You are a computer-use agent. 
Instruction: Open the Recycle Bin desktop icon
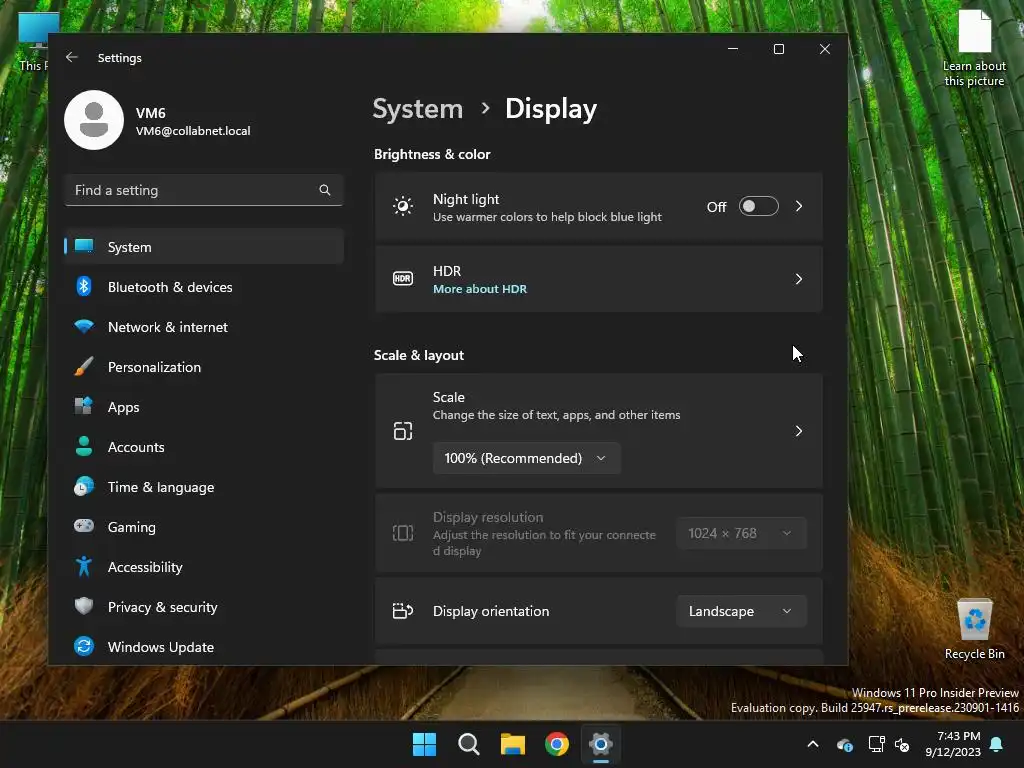(975, 630)
